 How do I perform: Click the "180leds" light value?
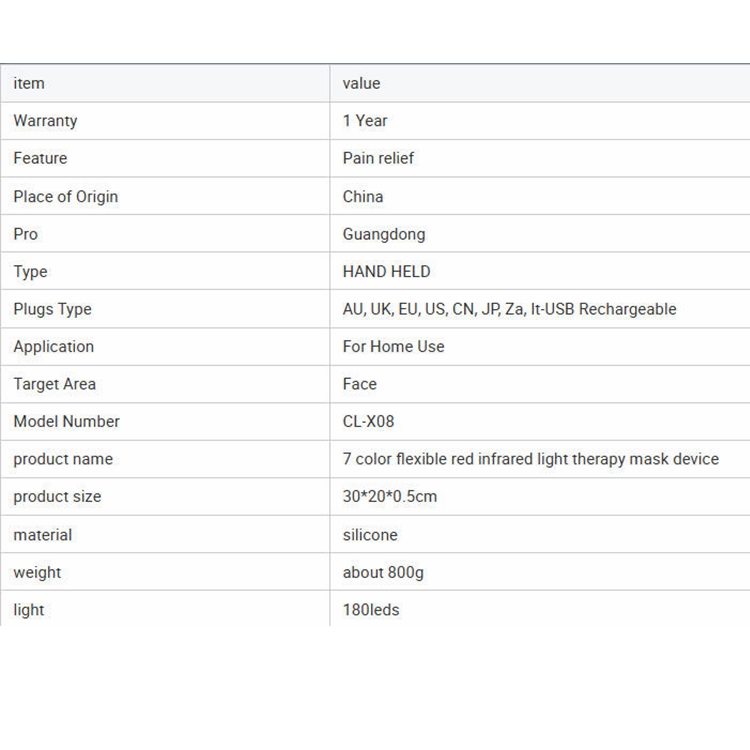coord(371,610)
